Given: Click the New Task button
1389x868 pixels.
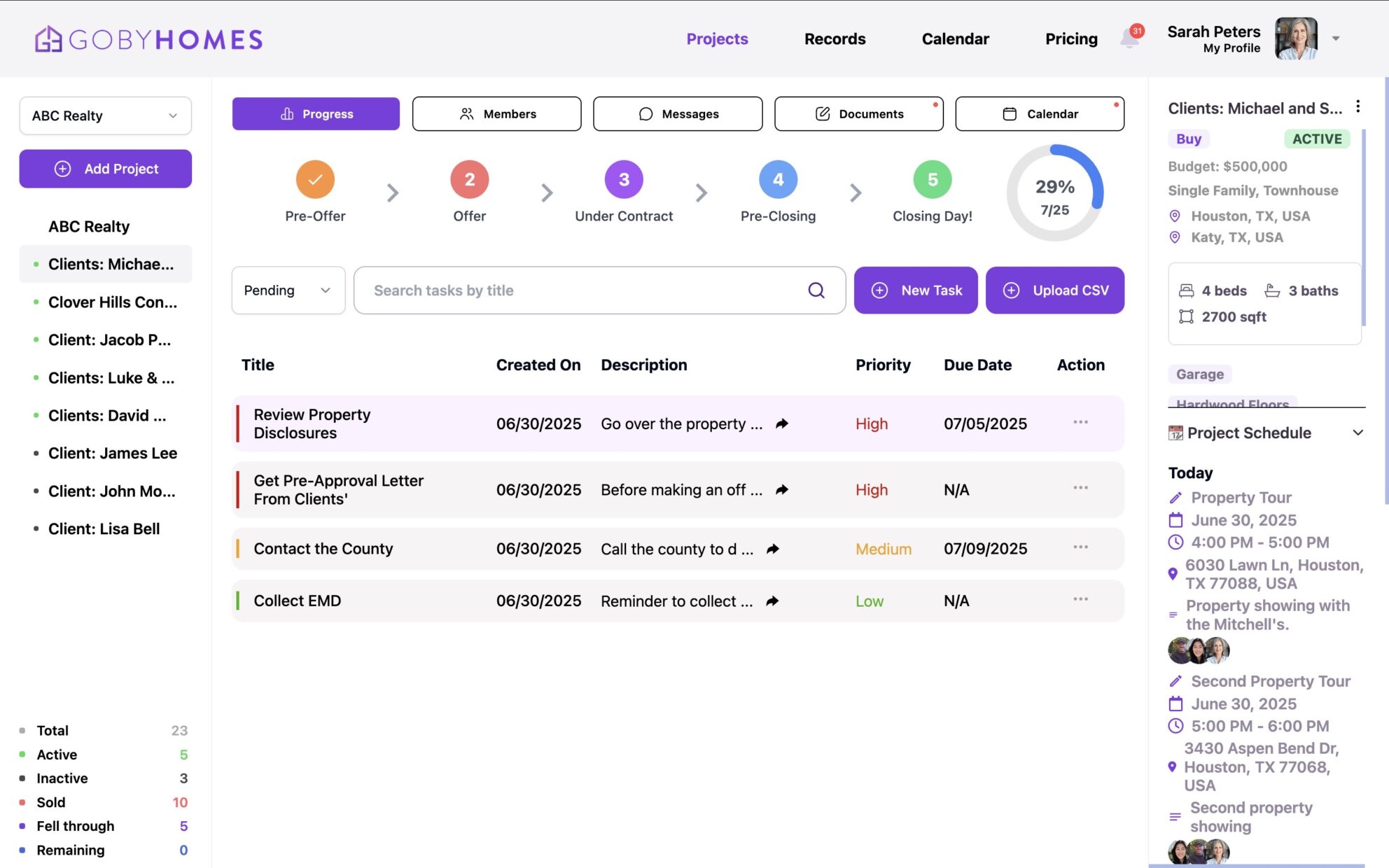Looking at the screenshot, I should (916, 290).
